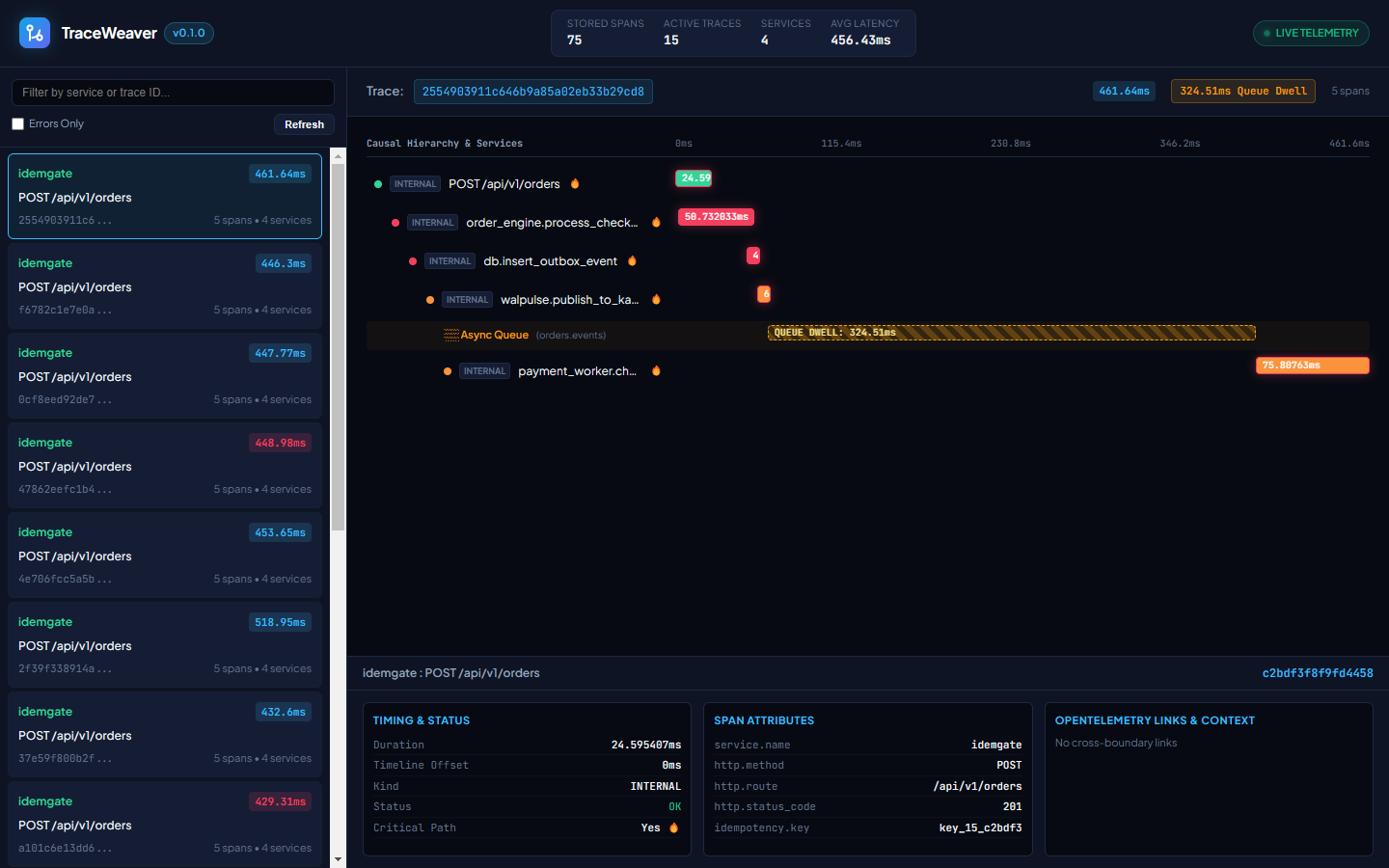
Task: Select trace card 4e706fcc5a5b with 453.65ms
Action: click(165, 556)
